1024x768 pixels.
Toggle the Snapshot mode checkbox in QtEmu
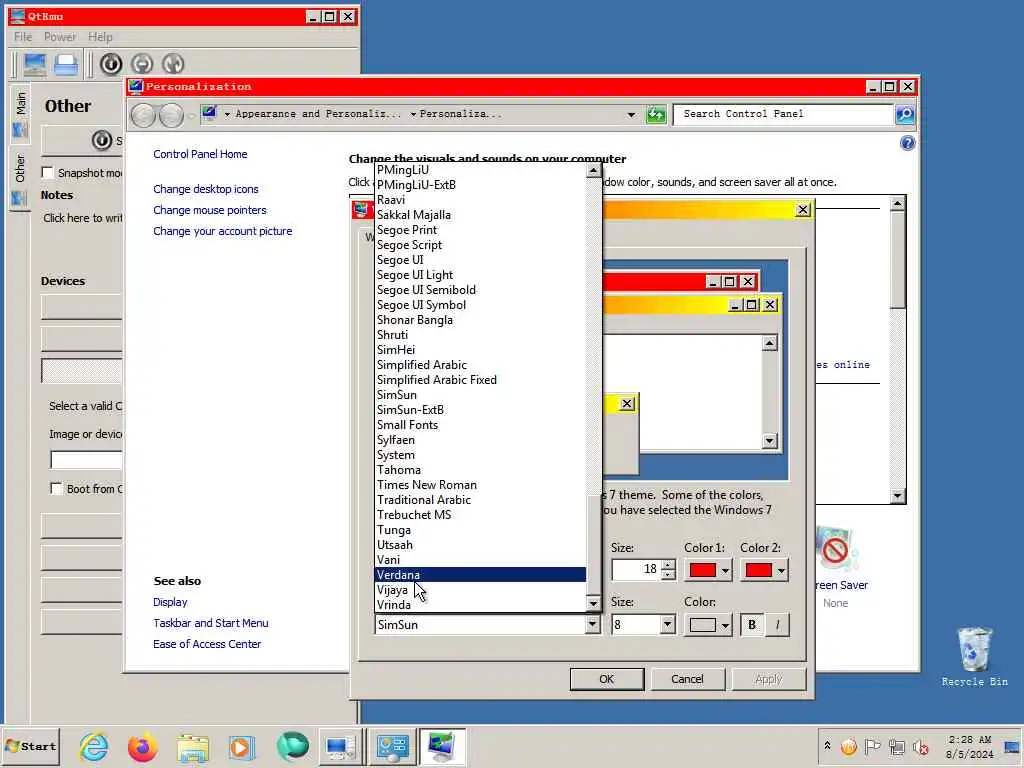(47, 172)
